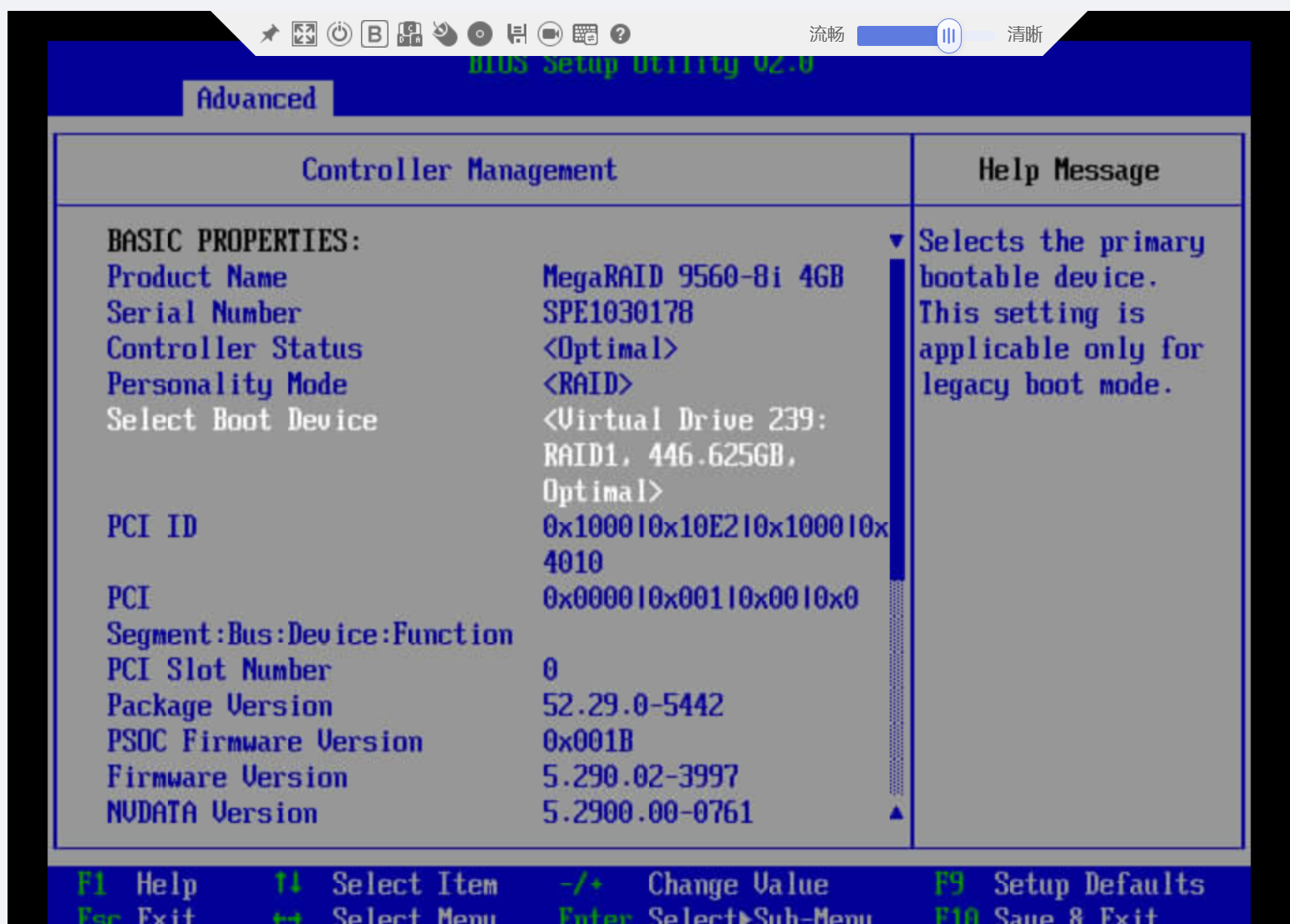Select the Advanced tab
The image size is (1290, 924).
[257, 99]
